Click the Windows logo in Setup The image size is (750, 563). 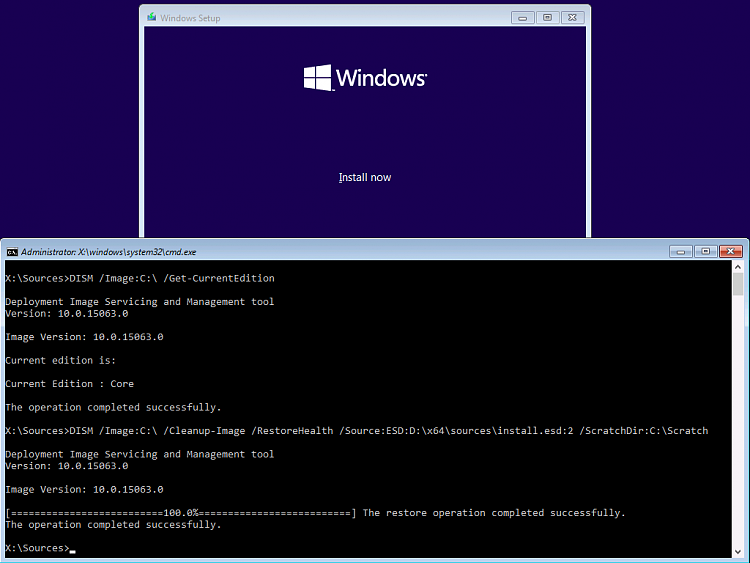pyautogui.click(x=365, y=77)
